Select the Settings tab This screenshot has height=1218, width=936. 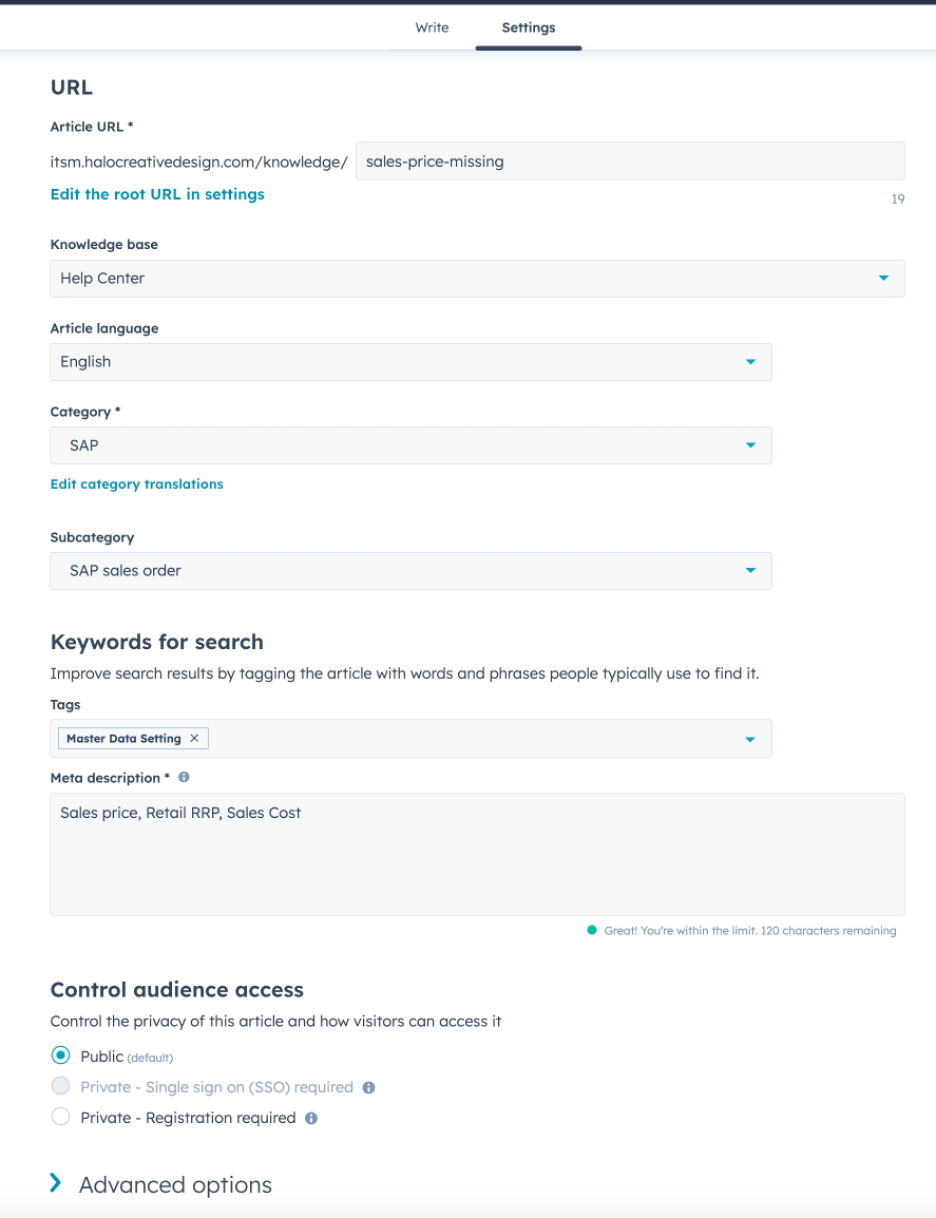coord(528,28)
